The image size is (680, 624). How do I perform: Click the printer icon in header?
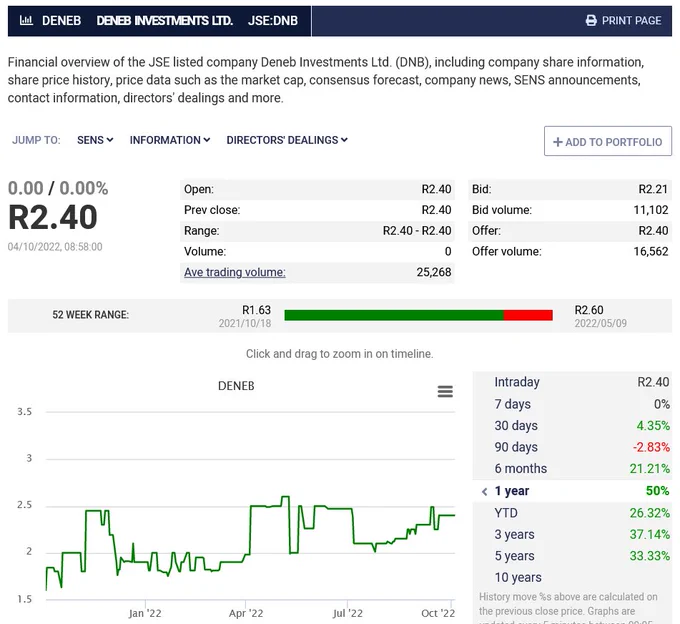tap(591, 20)
